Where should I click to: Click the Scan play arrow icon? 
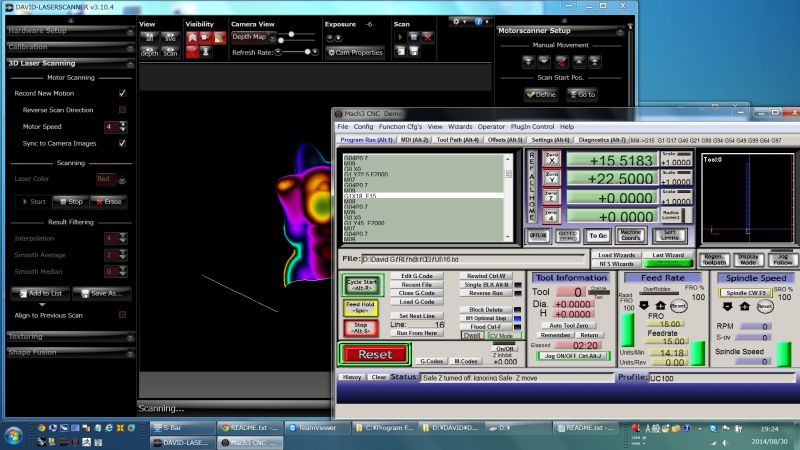tap(400, 37)
